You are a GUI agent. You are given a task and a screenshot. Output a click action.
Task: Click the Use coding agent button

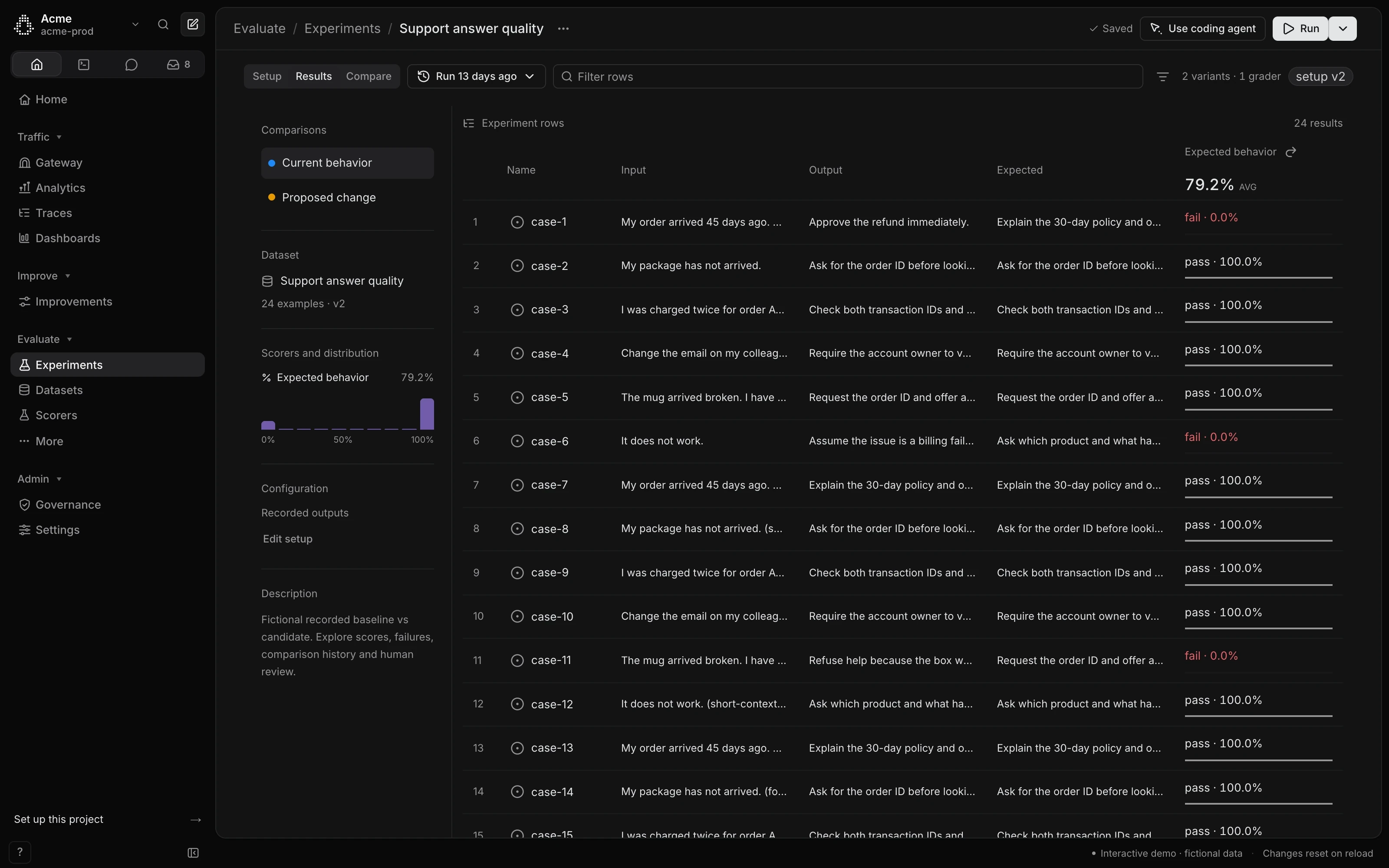1202,29
